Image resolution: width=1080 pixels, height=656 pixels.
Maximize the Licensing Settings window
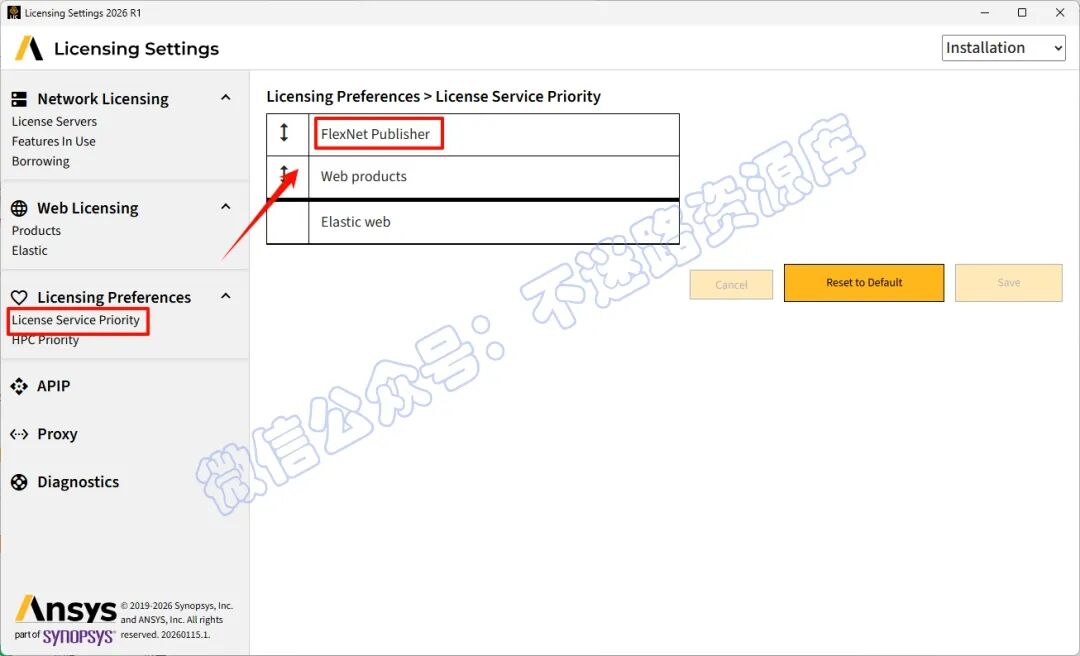pyautogui.click(x=1022, y=12)
